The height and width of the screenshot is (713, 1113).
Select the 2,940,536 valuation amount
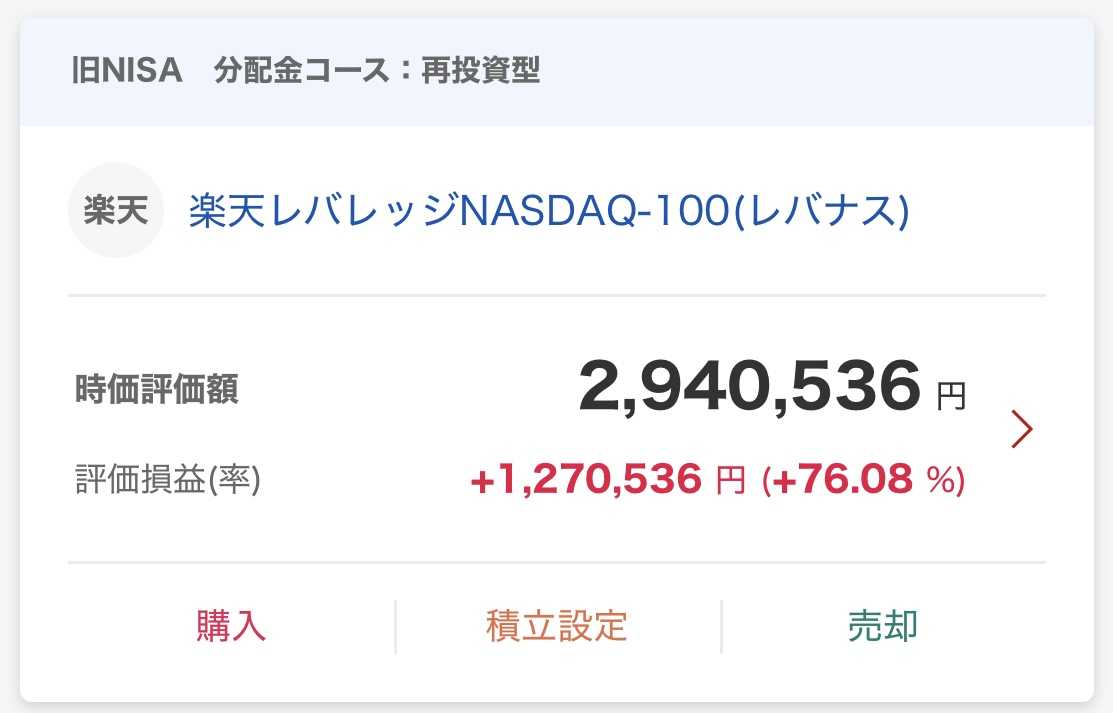point(748,387)
